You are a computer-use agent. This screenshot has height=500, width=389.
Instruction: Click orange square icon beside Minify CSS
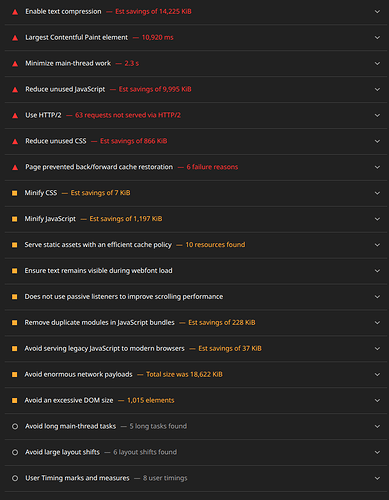click(15, 193)
